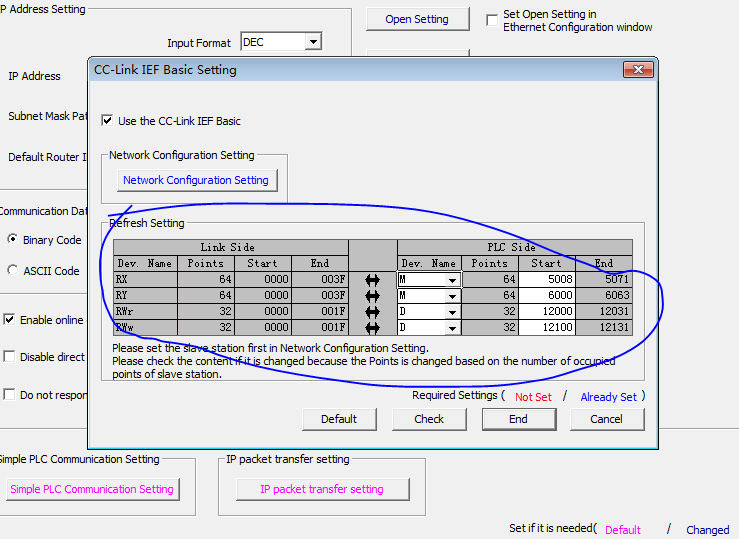The height and width of the screenshot is (539, 739).
Task: Click the Check button
Action: click(429, 419)
